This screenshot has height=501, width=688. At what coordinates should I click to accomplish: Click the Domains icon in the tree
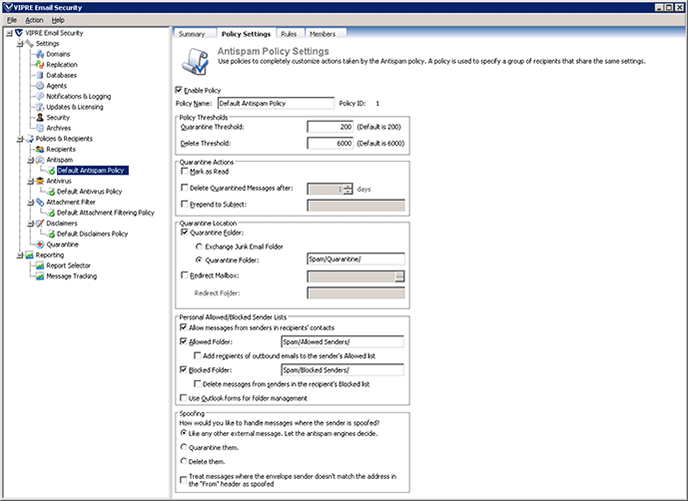point(39,54)
